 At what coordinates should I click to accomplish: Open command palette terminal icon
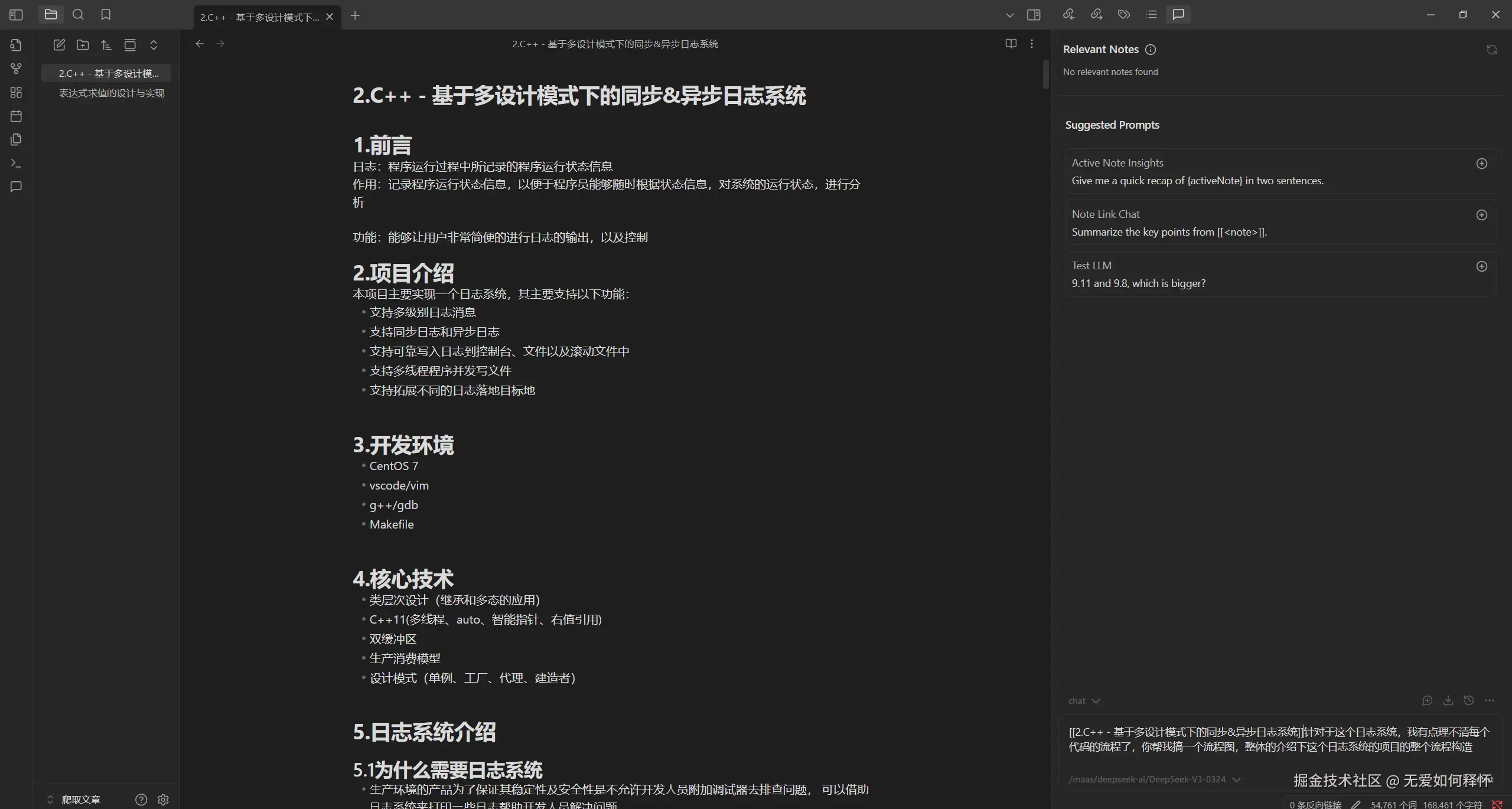point(16,163)
